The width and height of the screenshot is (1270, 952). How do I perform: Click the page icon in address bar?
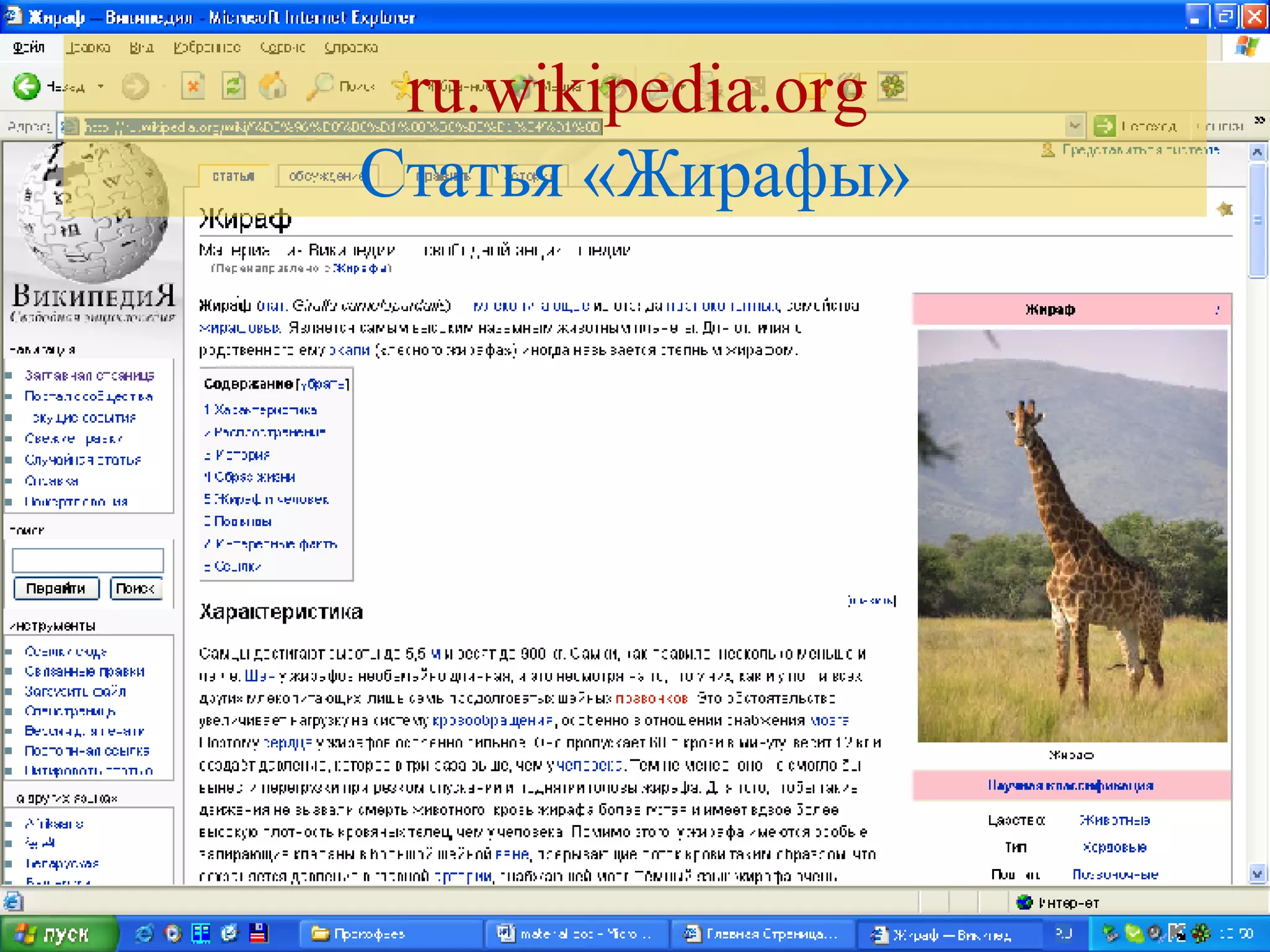(71, 126)
